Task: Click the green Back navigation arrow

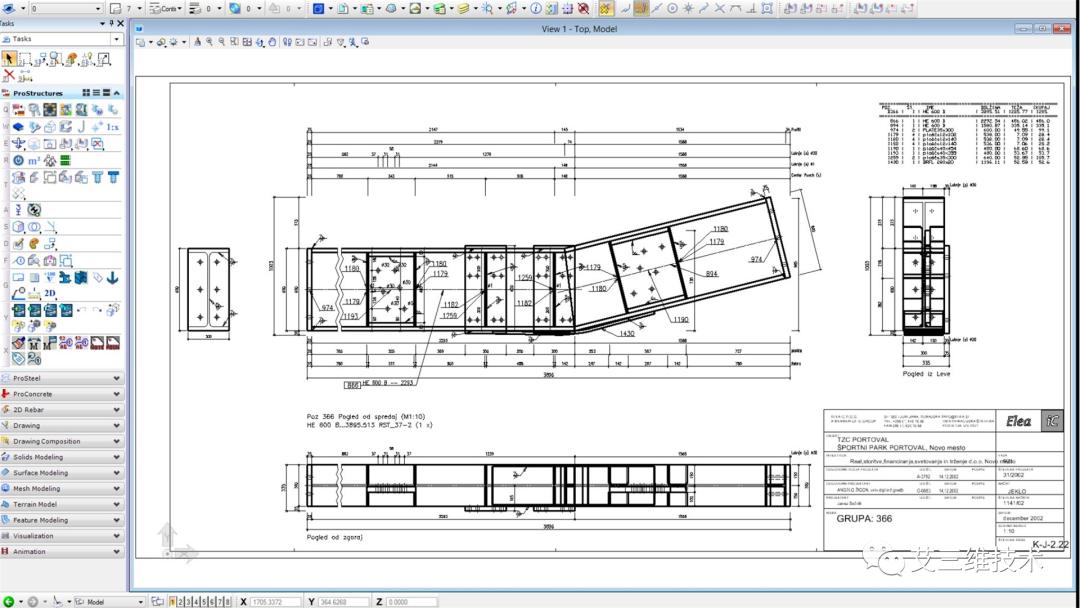Action: coord(8,601)
